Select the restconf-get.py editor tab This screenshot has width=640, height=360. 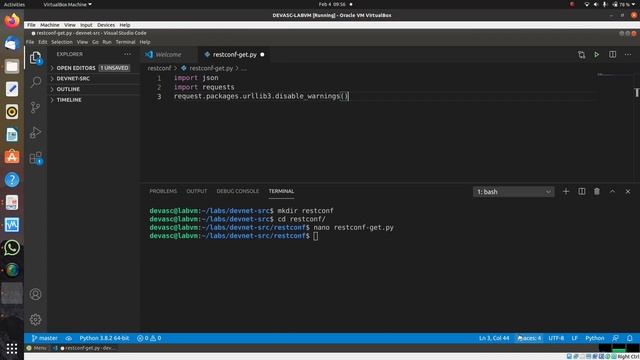(234, 55)
